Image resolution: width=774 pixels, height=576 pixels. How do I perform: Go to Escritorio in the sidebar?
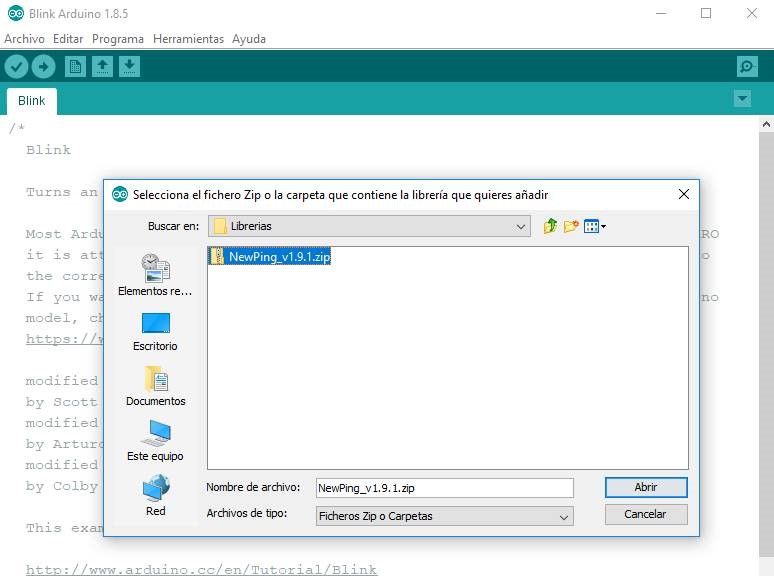coord(155,331)
